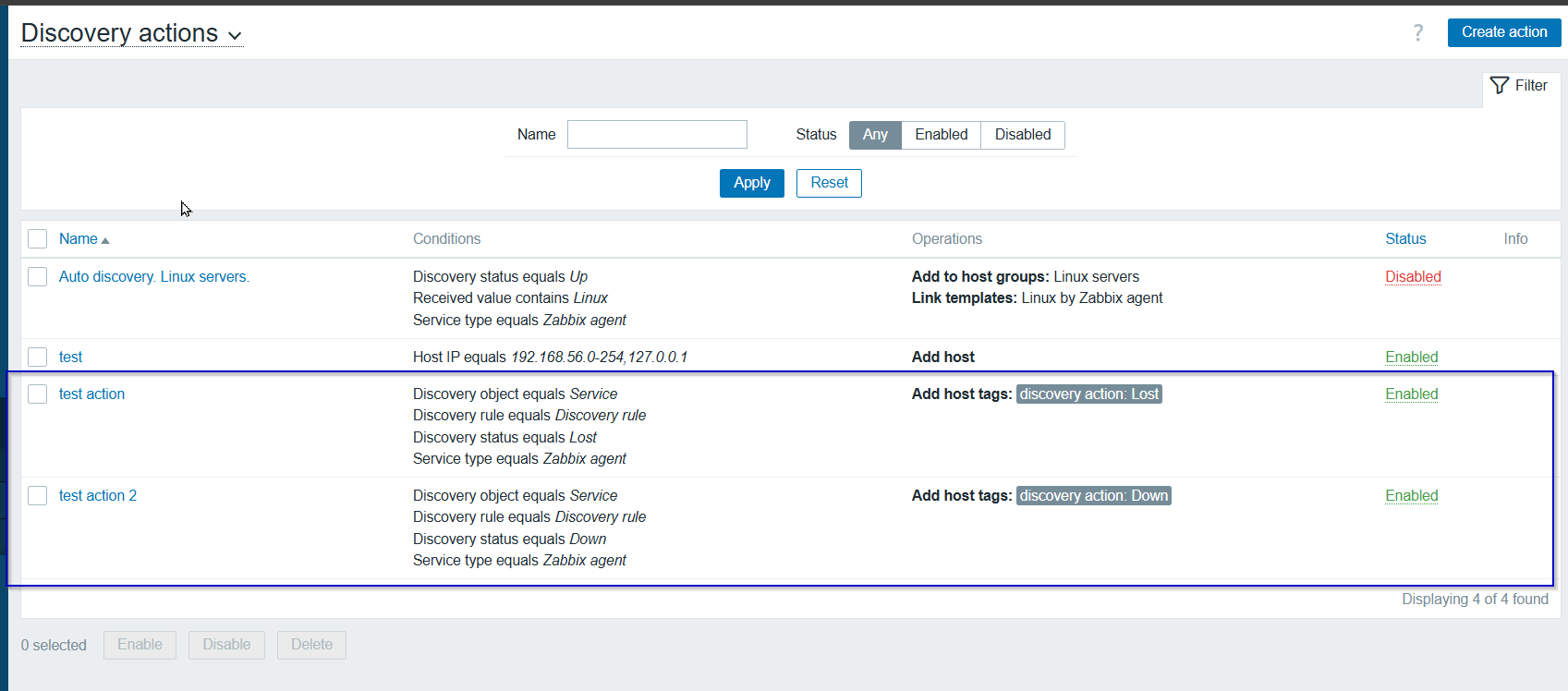
Task: Click the Create action button
Action: tap(1503, 32)
